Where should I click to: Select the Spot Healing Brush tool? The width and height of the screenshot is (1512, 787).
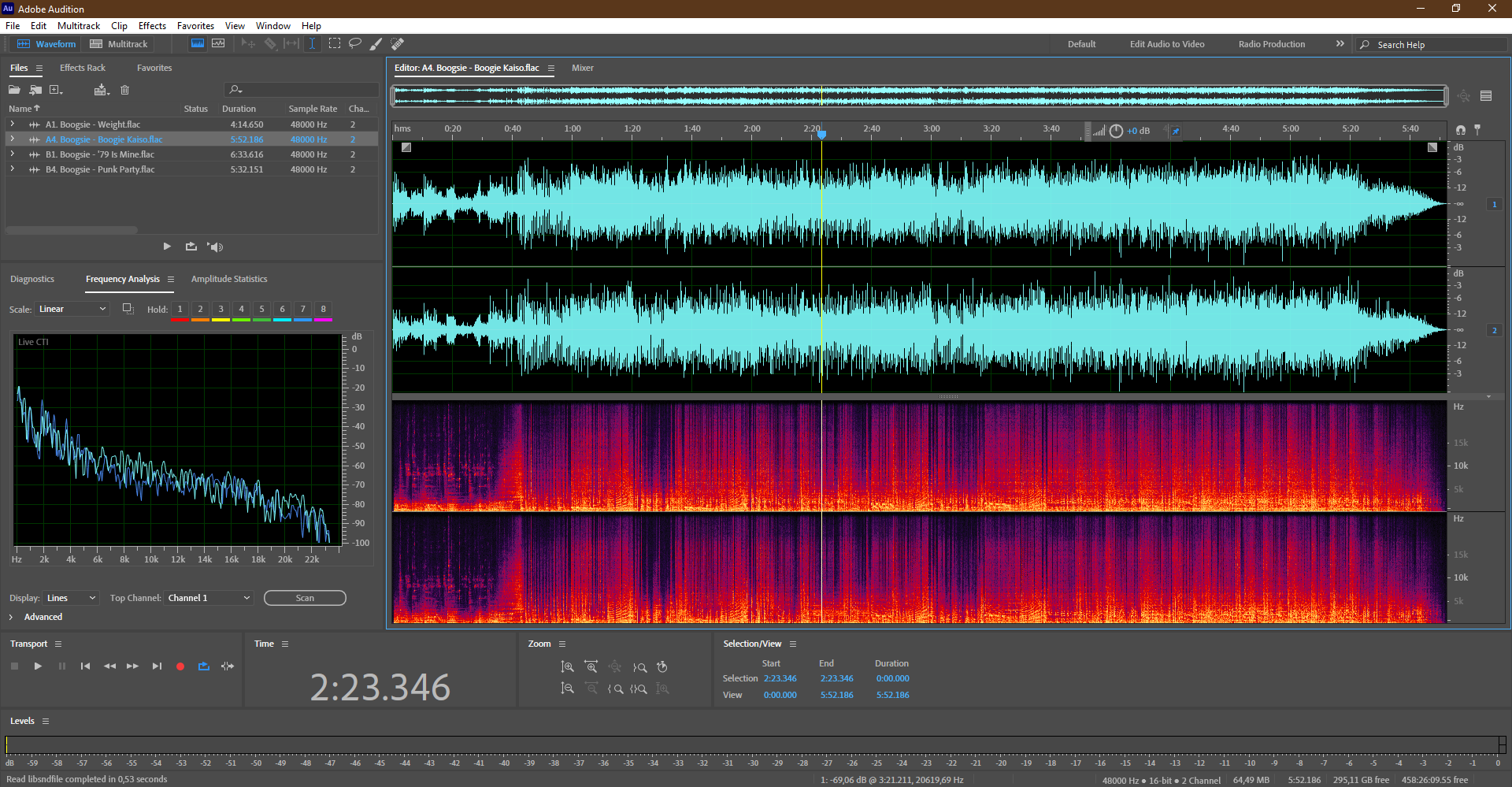[398, 44]
